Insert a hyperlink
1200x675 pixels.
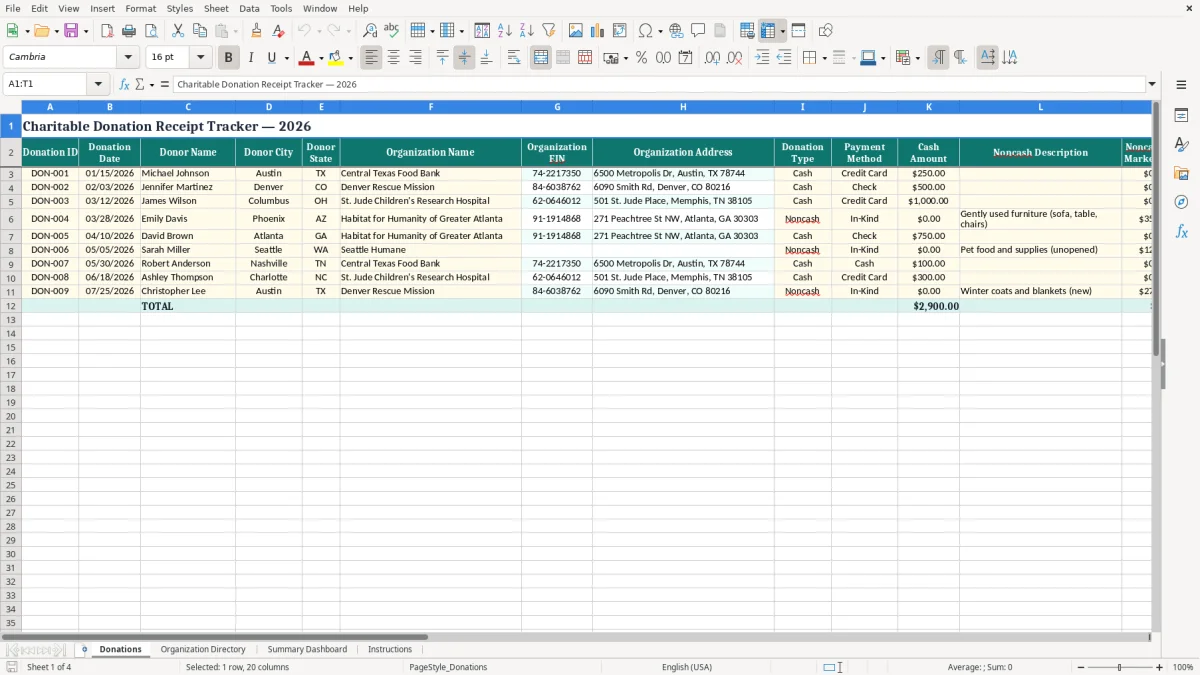click(x=676, y=31)
